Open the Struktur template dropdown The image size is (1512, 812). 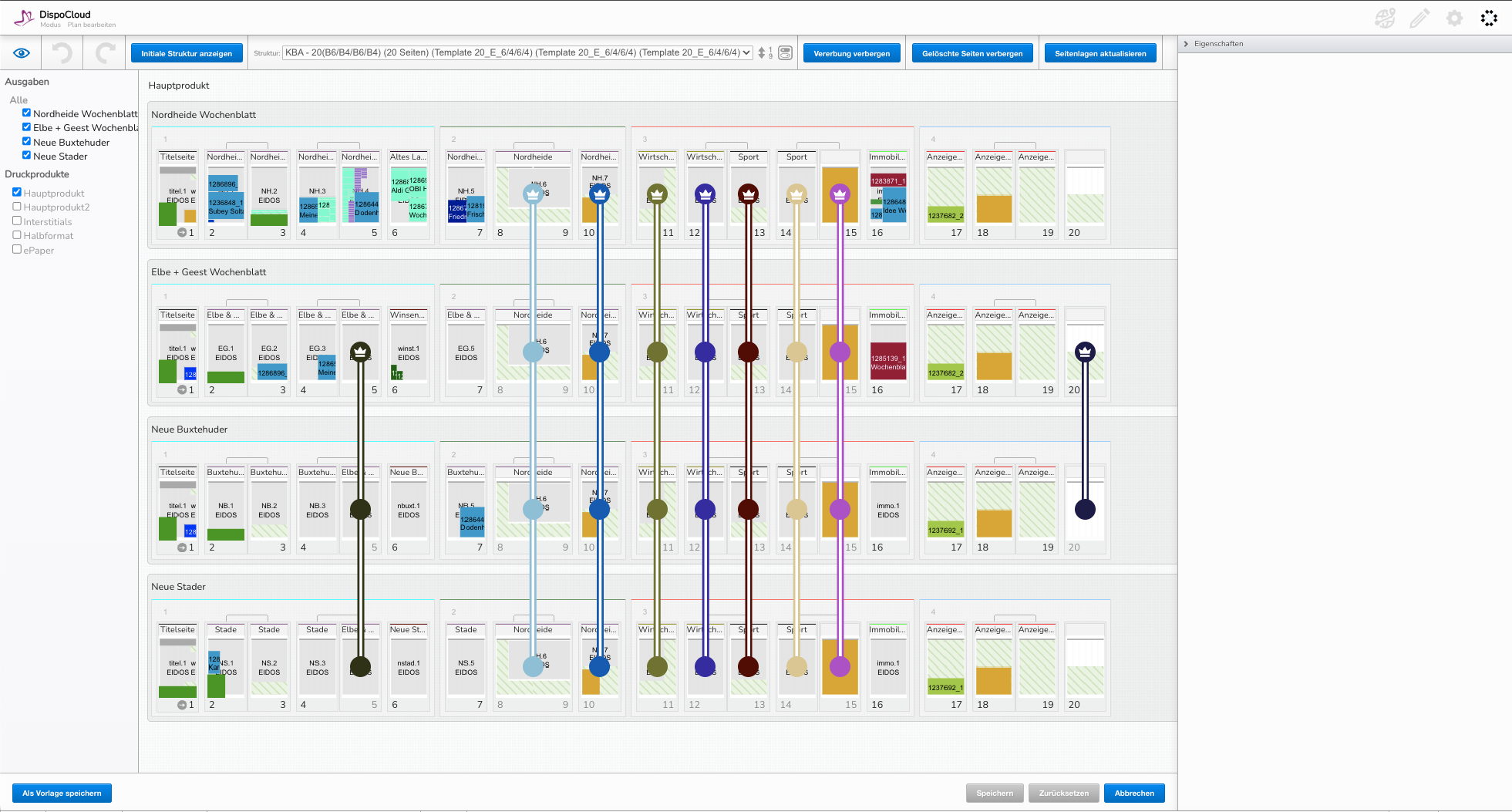[x=517, y=53]
